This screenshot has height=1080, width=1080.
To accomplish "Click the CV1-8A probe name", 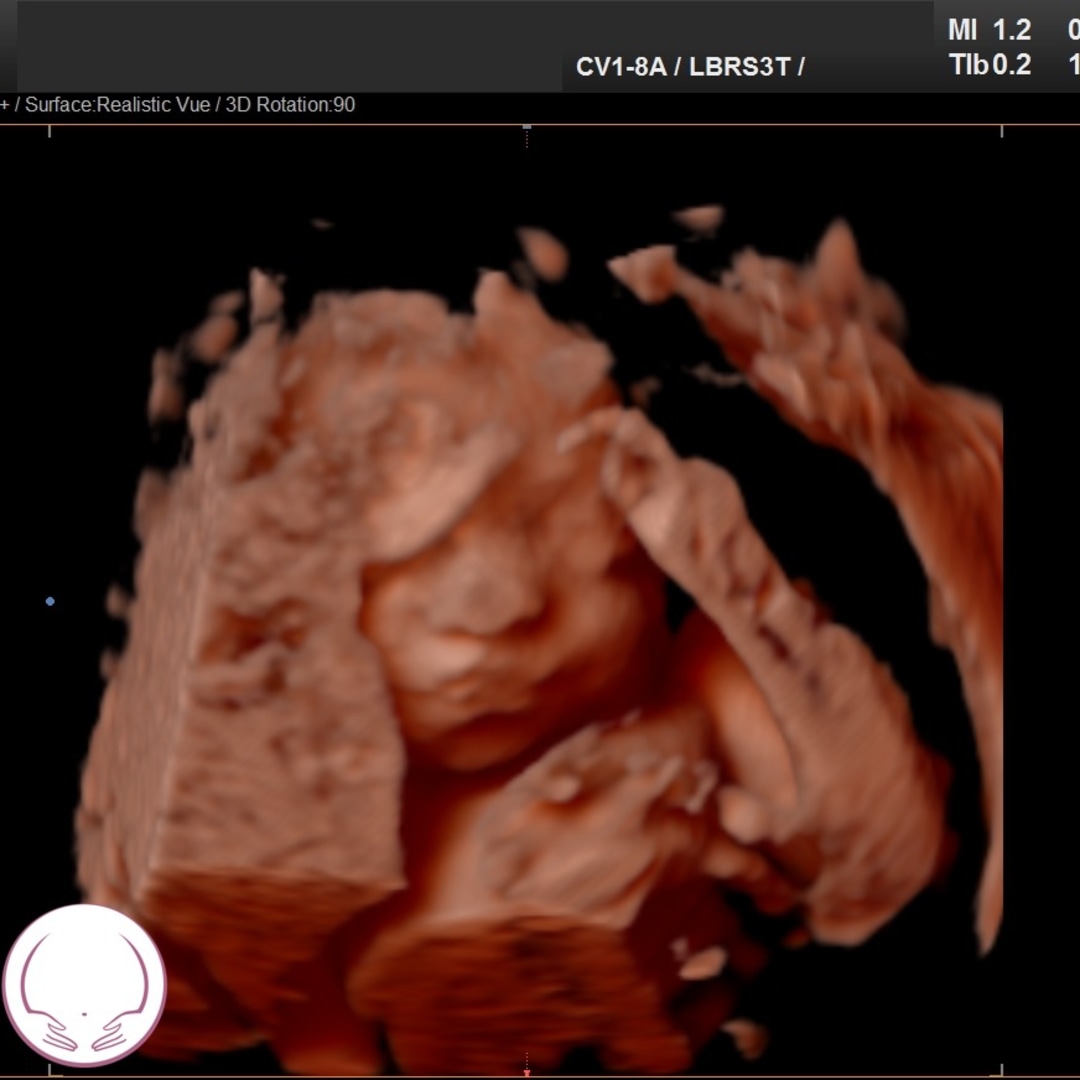I will click(x=620, y=67).
